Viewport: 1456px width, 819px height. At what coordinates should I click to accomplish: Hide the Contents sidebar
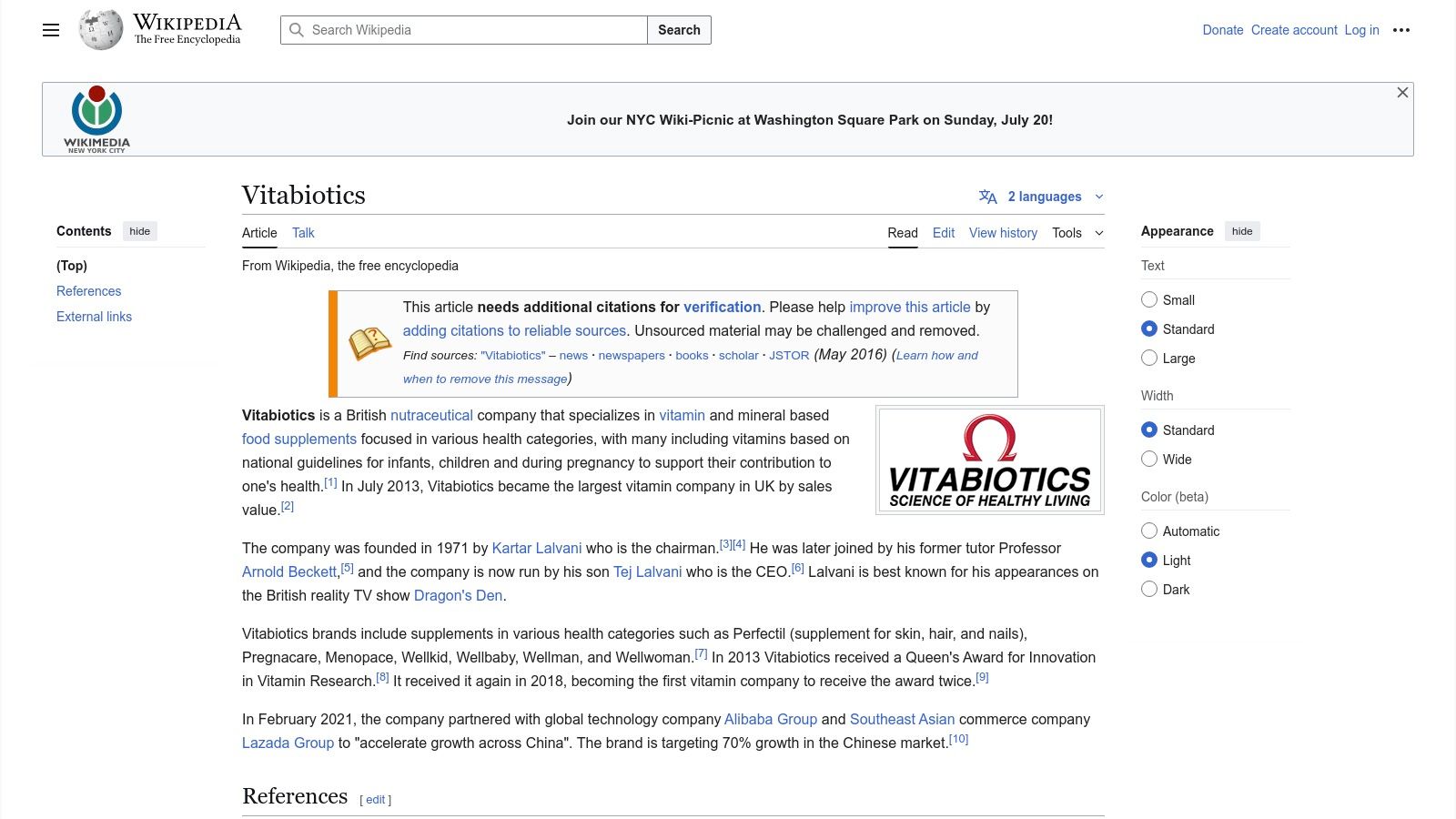coord(140,231)
